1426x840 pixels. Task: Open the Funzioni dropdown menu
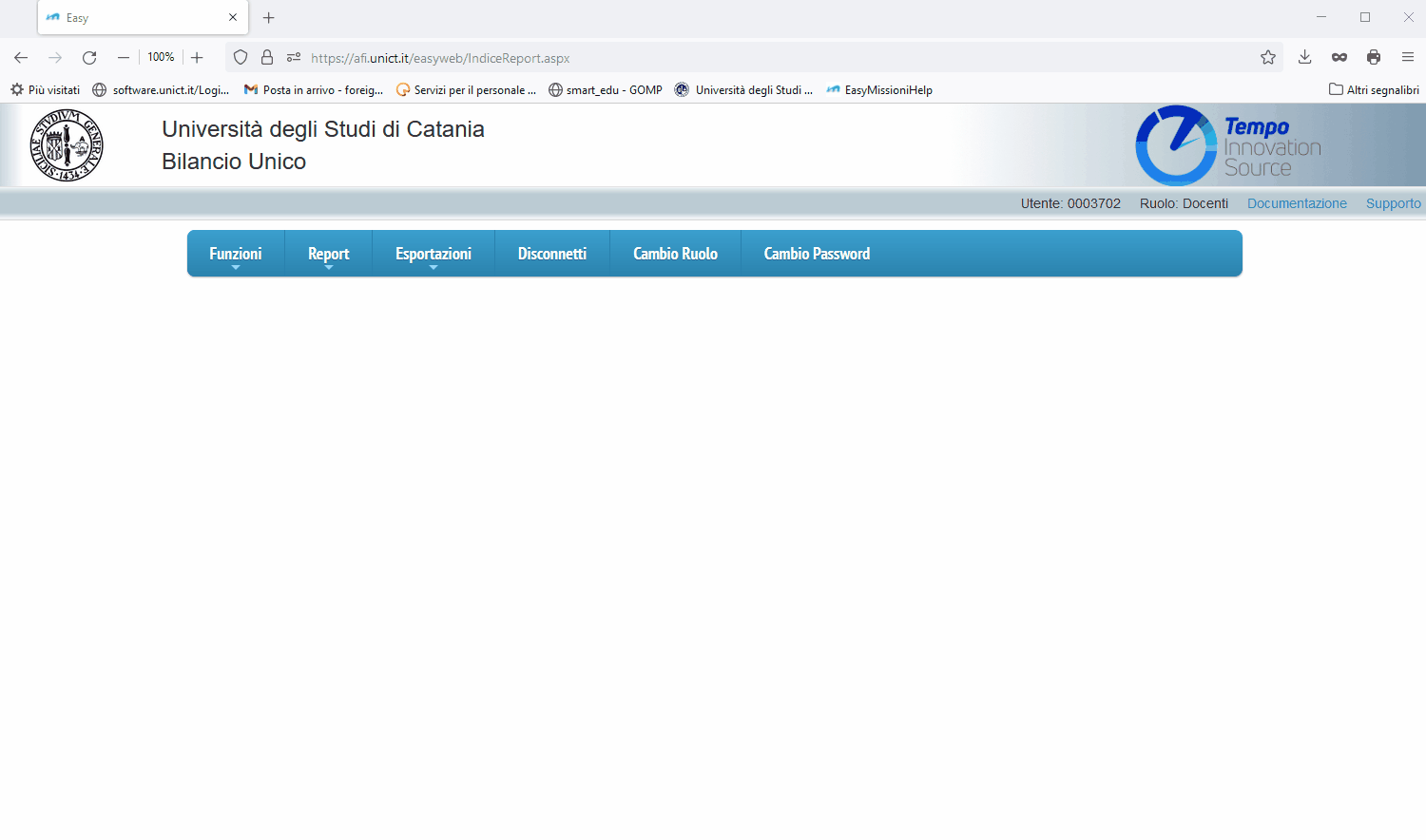pyautogui.click(x=236, y=254)
